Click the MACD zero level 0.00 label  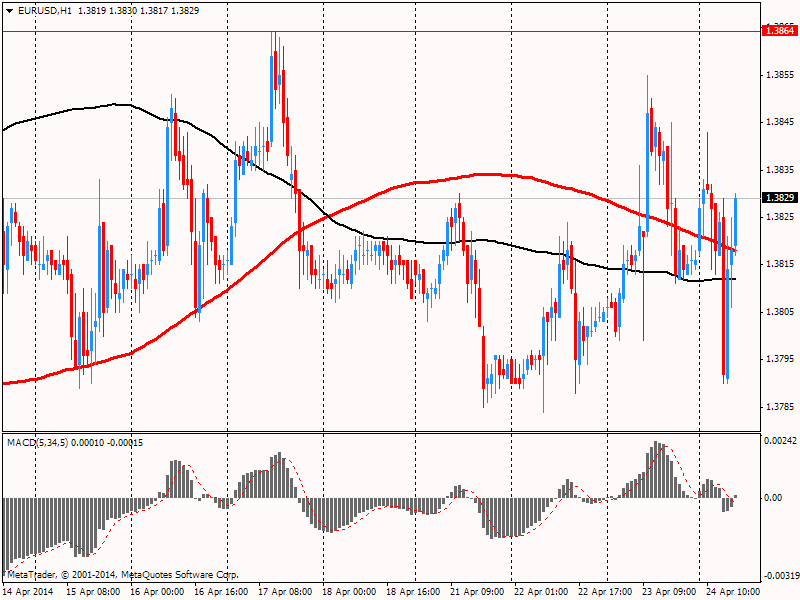[x=774, y=497]
